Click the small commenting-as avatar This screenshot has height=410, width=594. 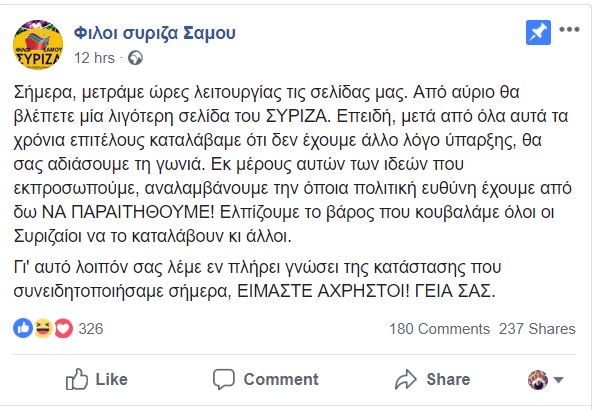coord(538,380)
